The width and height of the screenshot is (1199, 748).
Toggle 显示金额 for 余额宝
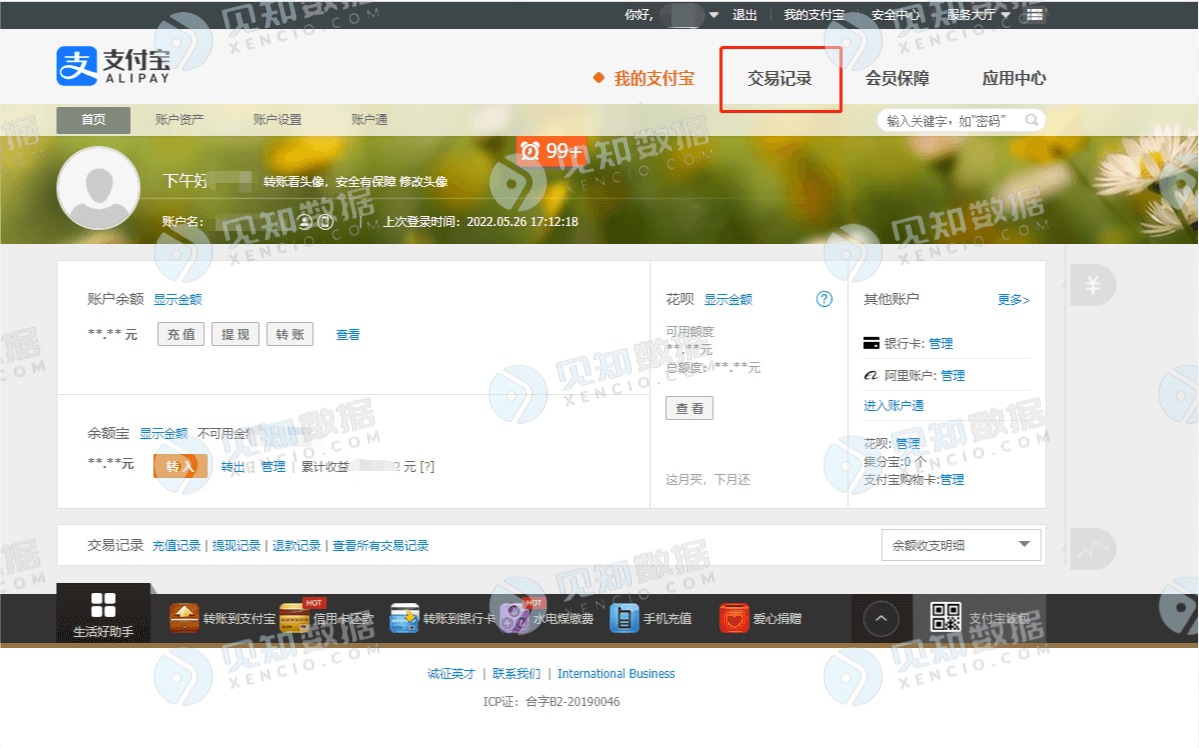(163, 433)
